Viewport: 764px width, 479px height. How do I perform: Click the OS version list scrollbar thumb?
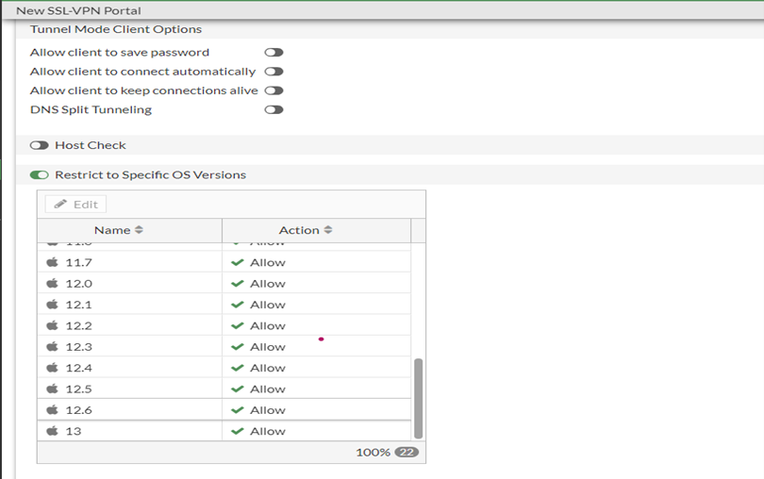pyautogui.click(x=418, y=396)
